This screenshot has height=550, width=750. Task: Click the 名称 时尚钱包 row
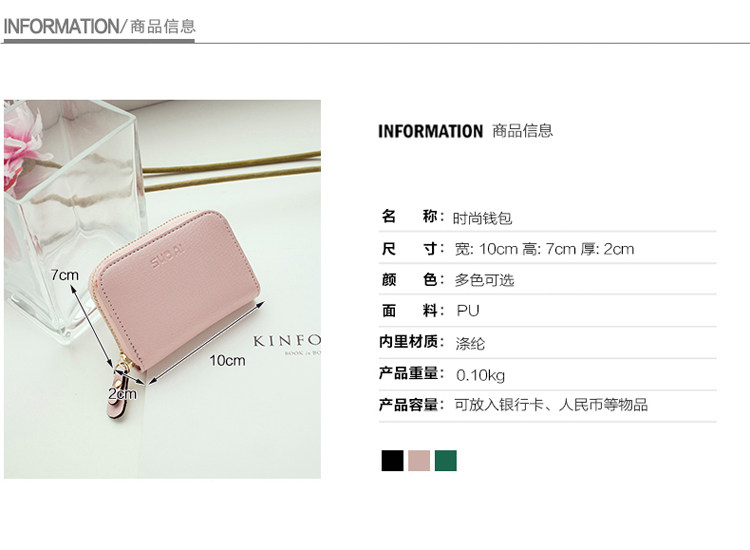(547, 218)
